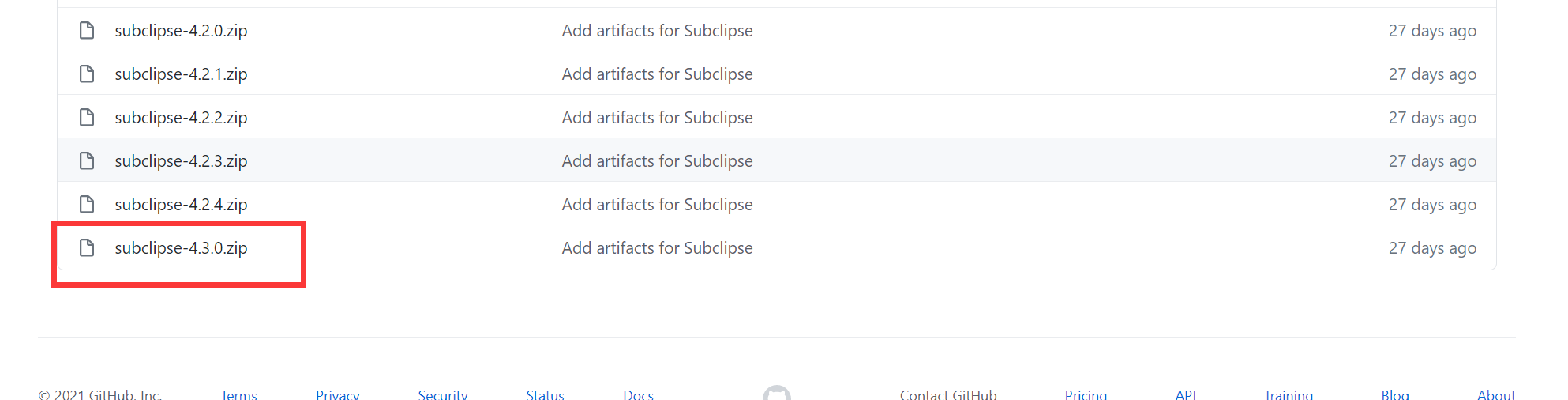Visit the About footer link
This screenshot has width=1568, height=400.
[1495, 394]
